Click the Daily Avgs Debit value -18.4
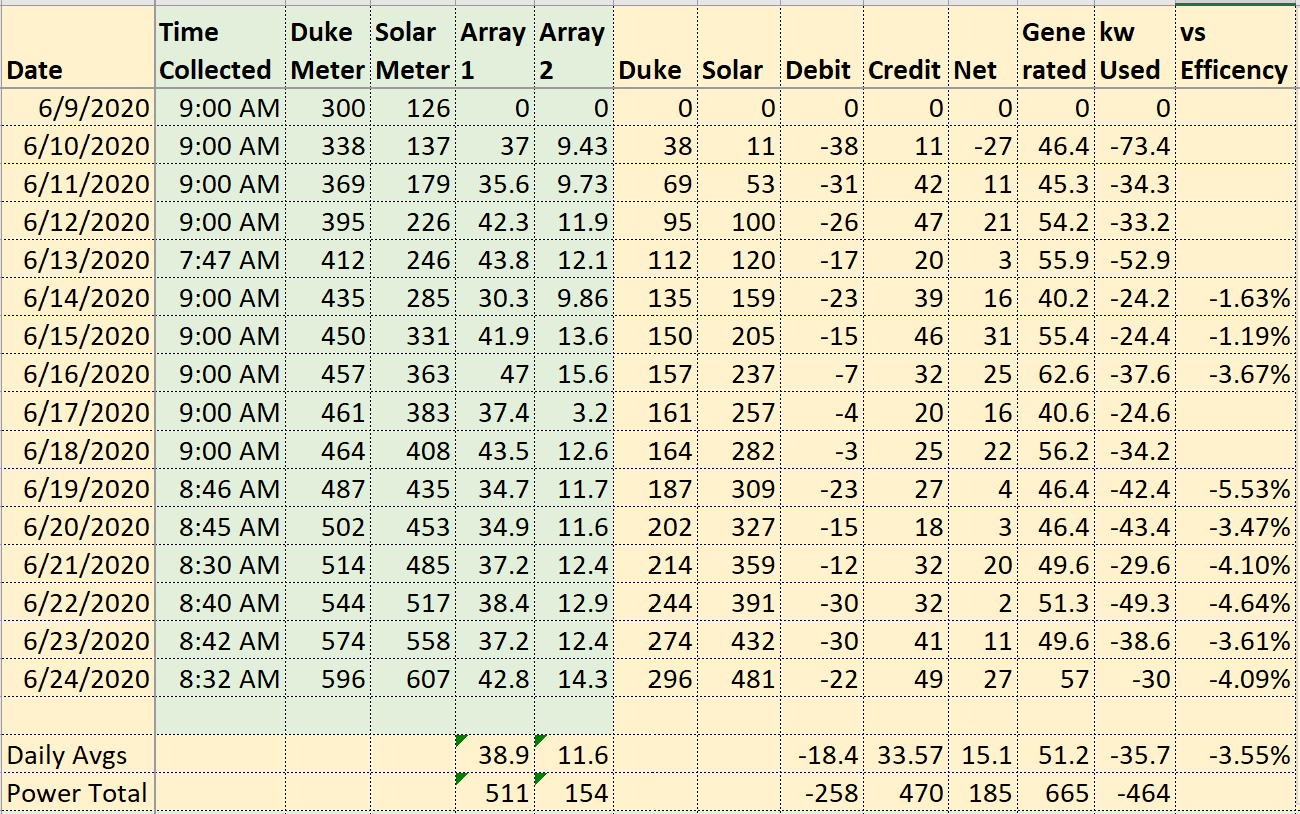Screen dimensions: 1300x814 tap(822, 754)
